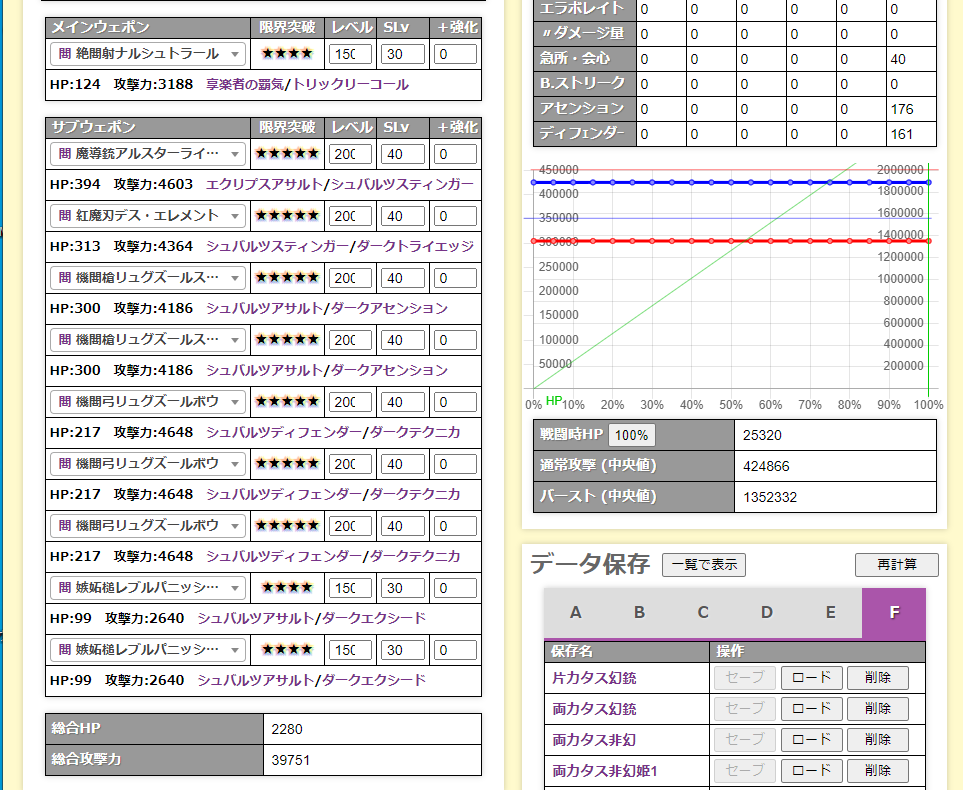Edit SLv field of 絶闇射ナルシュトラール
Screen dimensions: 963x790
point(402,54)
